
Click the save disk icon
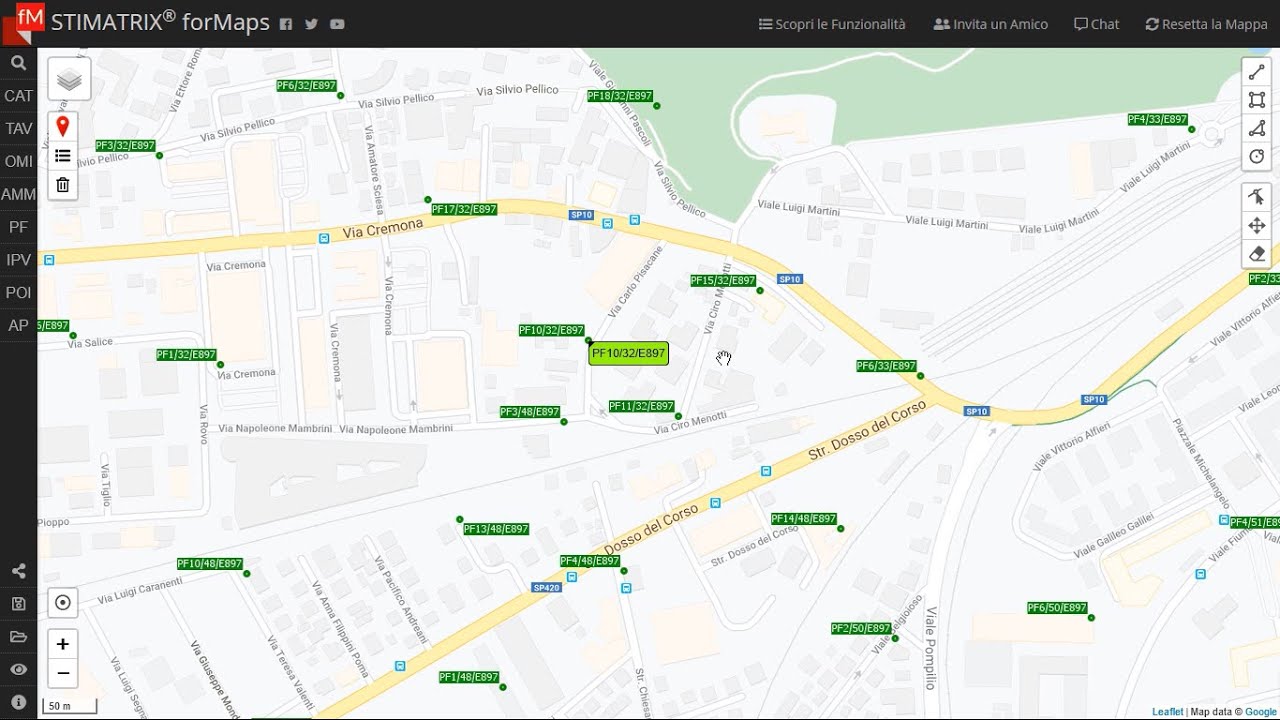[x=18, y=604]
